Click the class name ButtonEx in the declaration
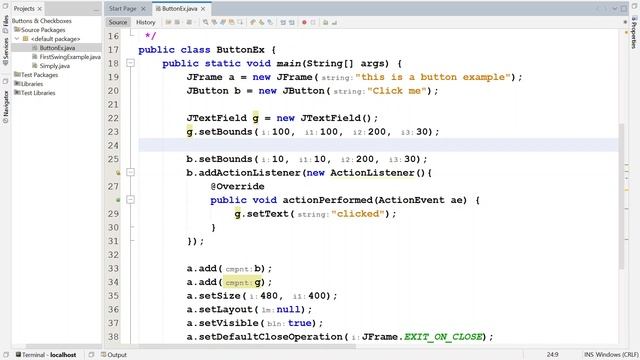This screenshot has width=640, height=360. pyautogui.click(x=240, y=50)
